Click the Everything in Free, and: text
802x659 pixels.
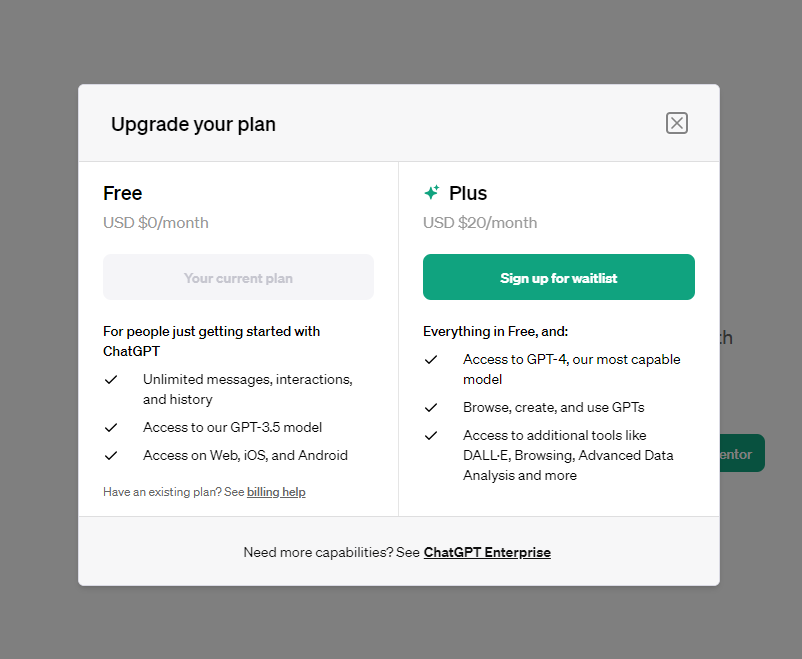(495, 331)
